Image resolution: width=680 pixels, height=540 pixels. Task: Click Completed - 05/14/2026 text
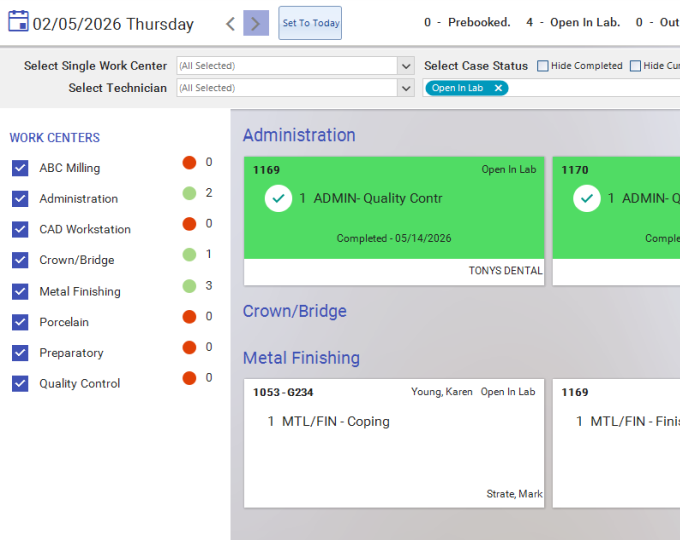click(x=394, y=239)
